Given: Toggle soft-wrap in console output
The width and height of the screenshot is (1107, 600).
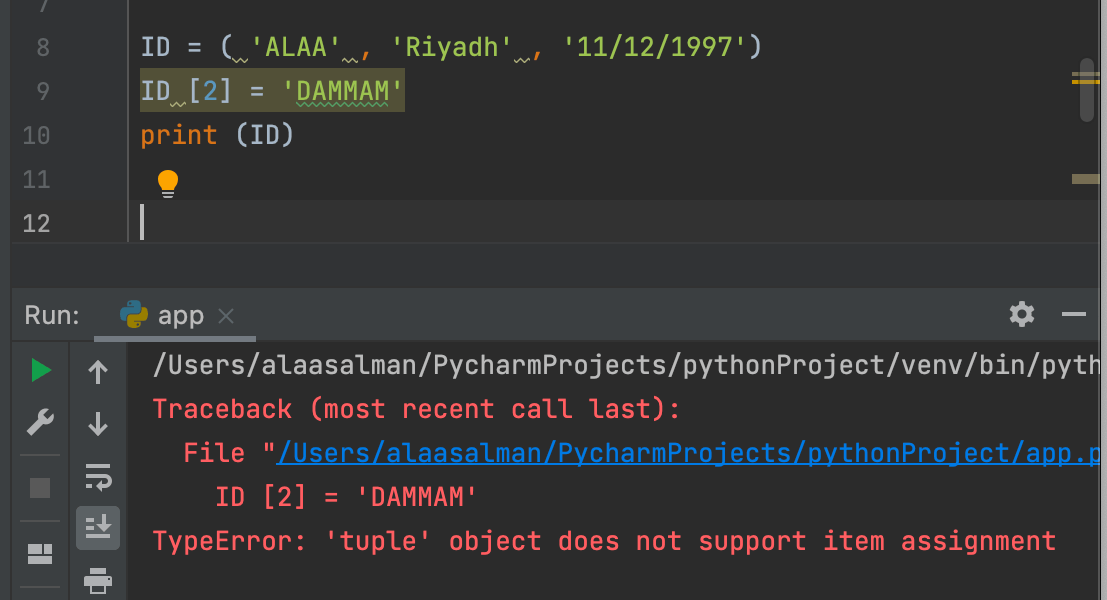Looking at the screenshot, I should [97, 476].
